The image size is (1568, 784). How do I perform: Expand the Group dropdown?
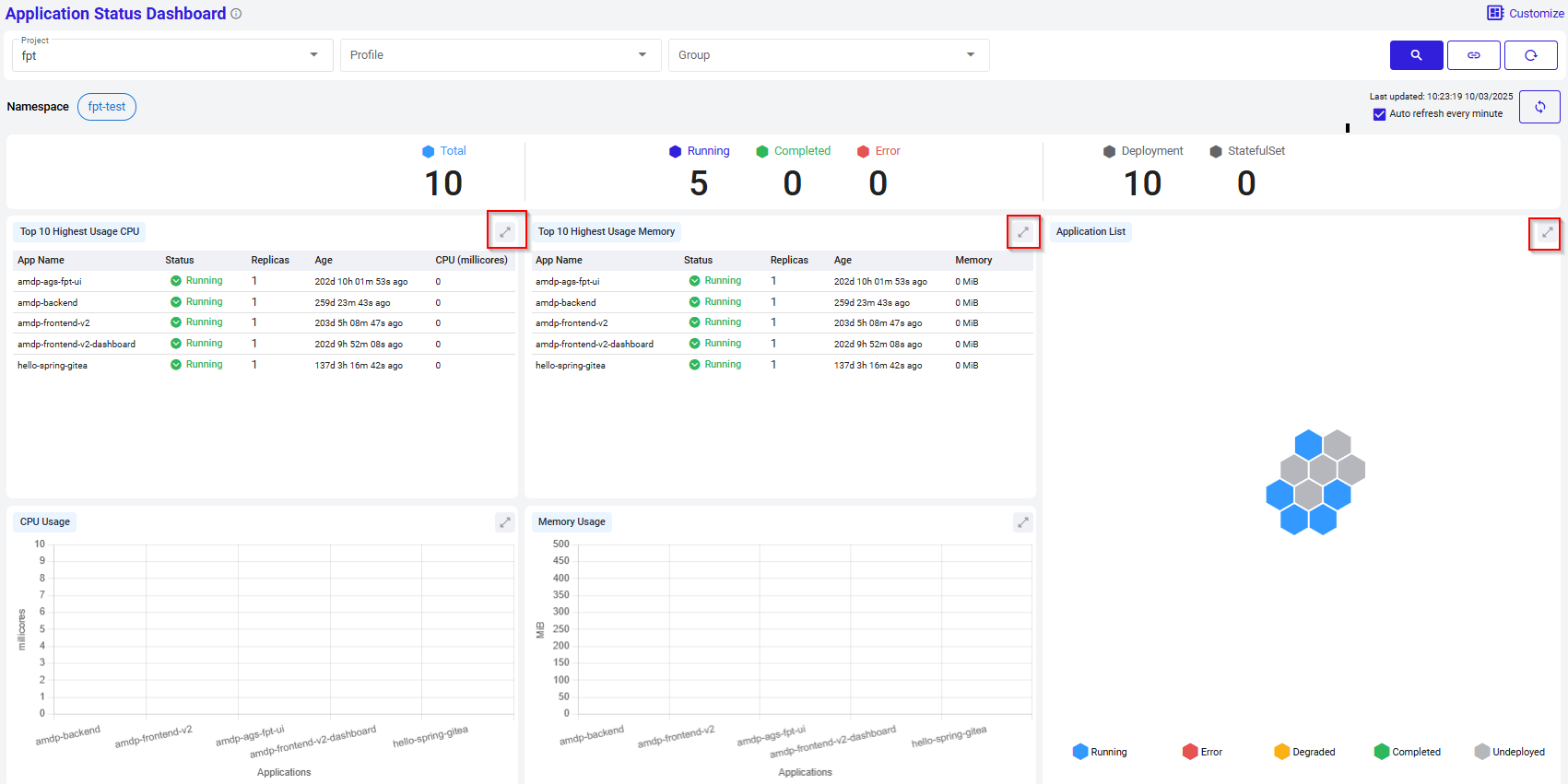point(829,55)
